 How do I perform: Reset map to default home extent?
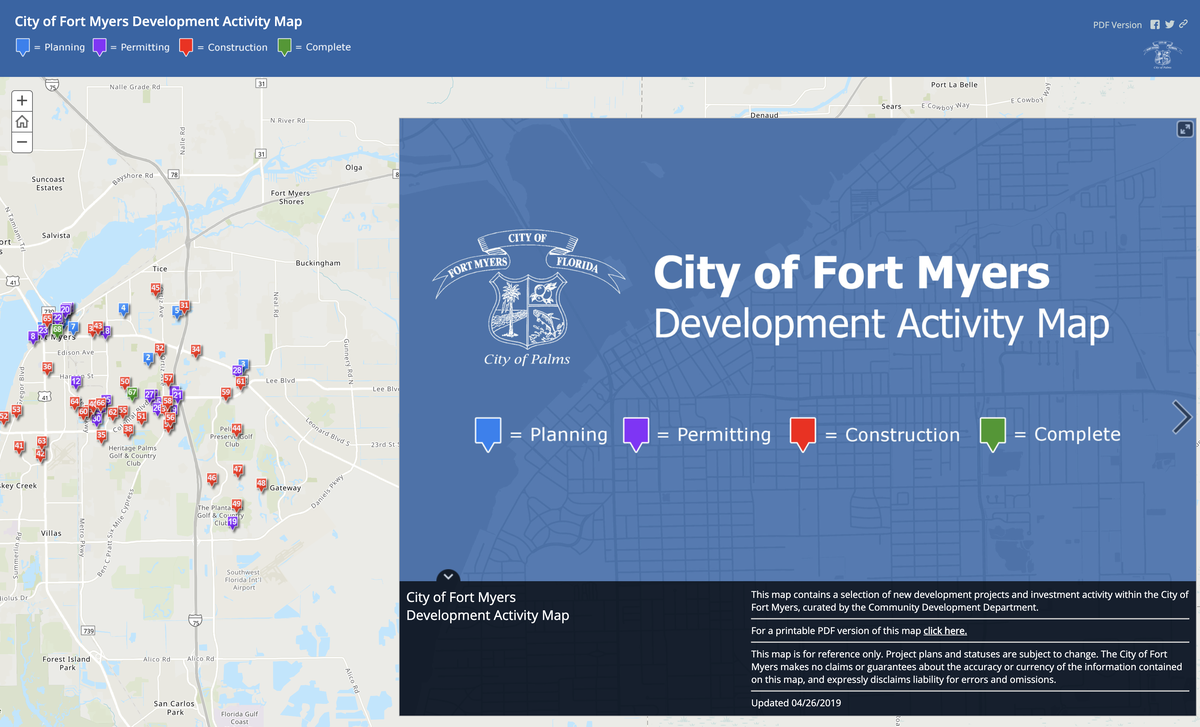(22, 122)
